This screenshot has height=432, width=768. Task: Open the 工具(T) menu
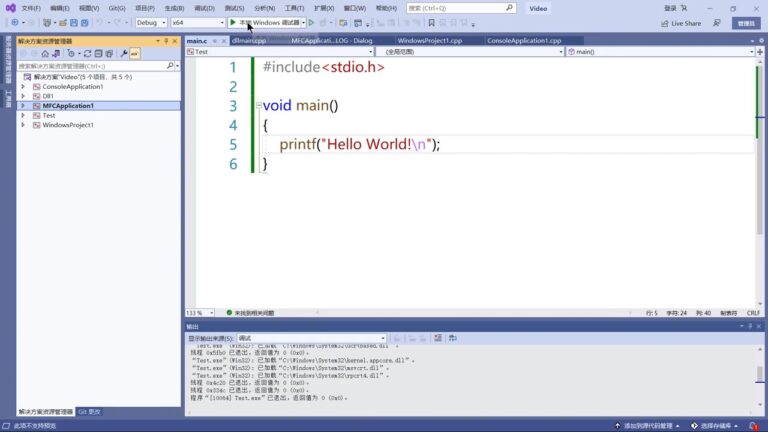coord(294,8)
